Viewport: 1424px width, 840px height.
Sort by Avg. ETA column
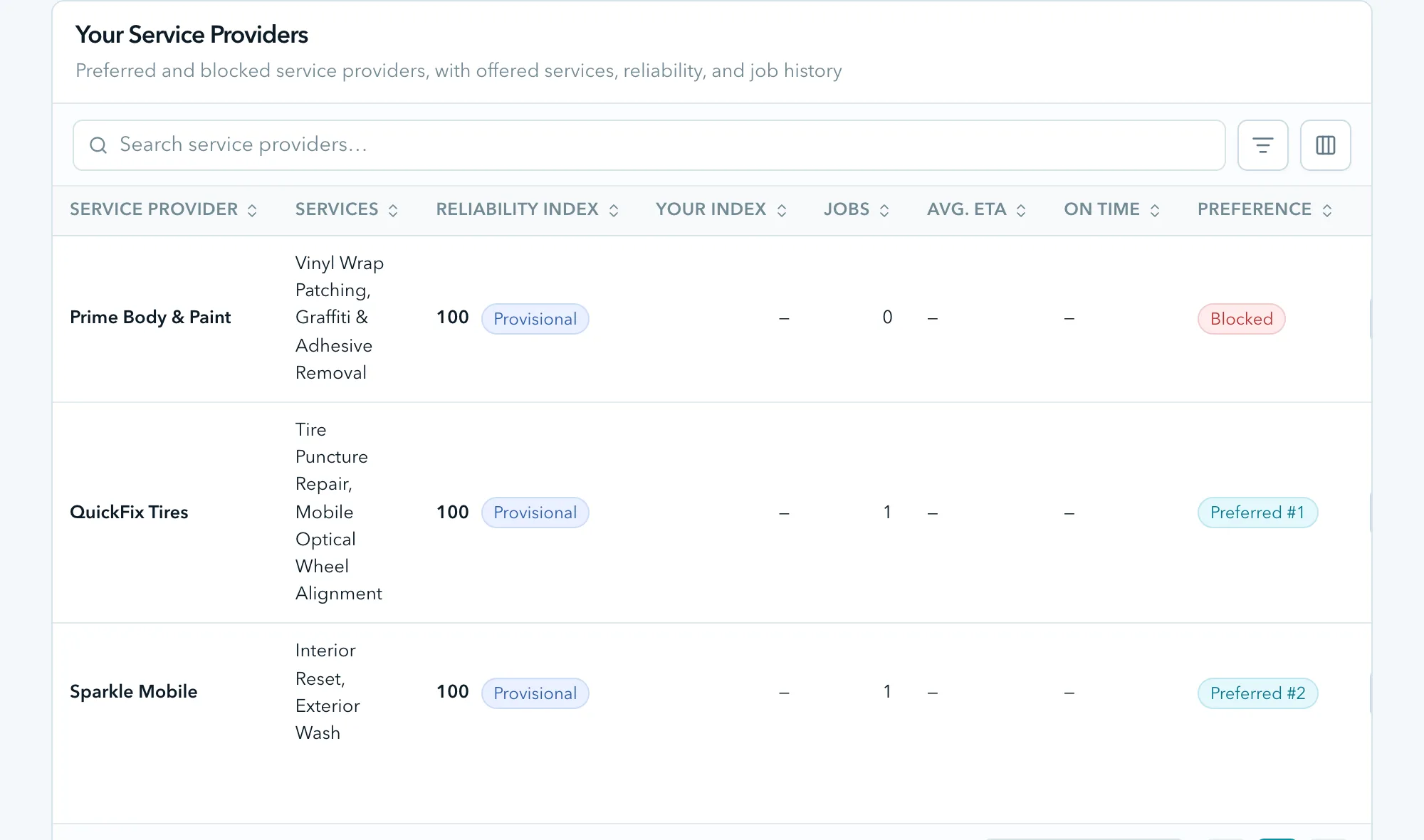tap(976, 209)
